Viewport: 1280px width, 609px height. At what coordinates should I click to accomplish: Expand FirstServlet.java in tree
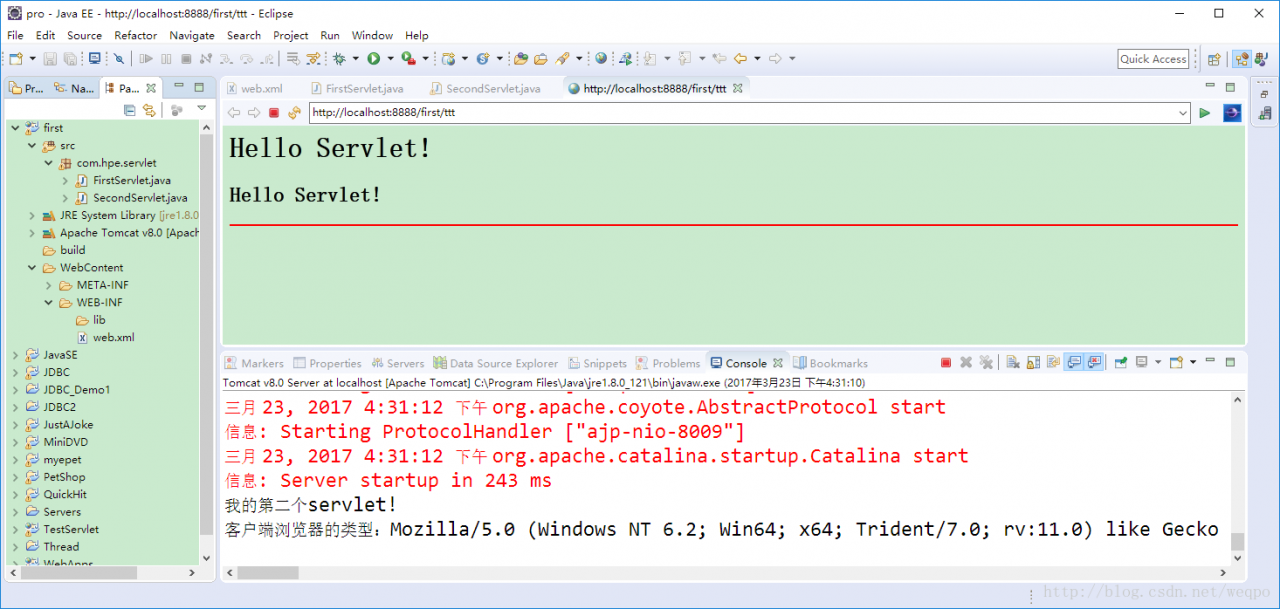point(66,181)
